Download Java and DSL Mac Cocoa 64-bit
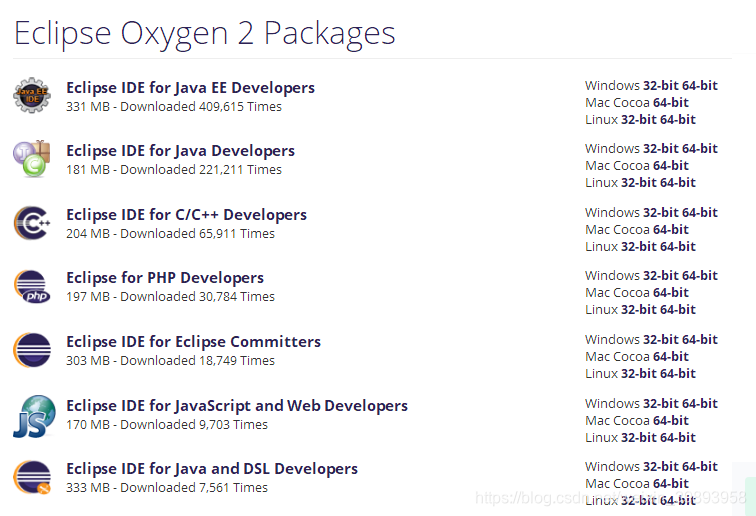 (671, 483)
